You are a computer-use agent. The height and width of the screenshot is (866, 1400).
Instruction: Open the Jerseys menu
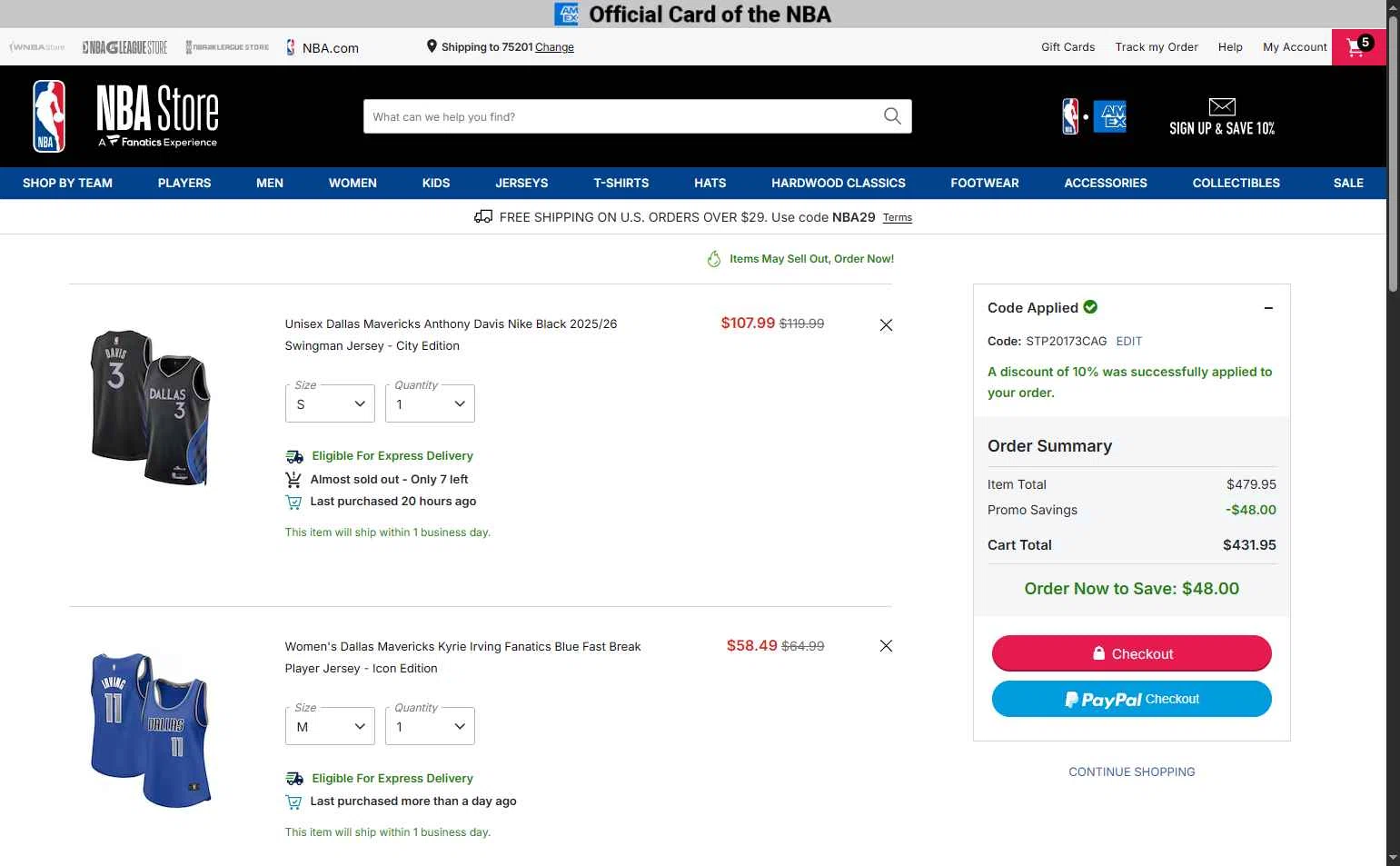(x=521, y=183)
